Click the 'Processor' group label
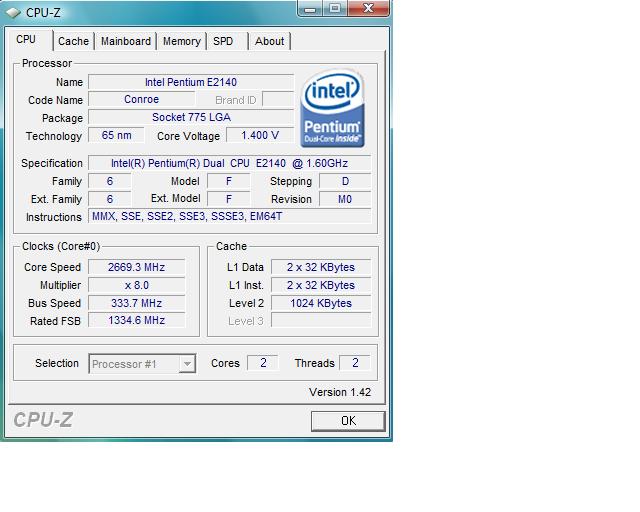This screenshot has height=512, width=640. click(x=47, y=63)
